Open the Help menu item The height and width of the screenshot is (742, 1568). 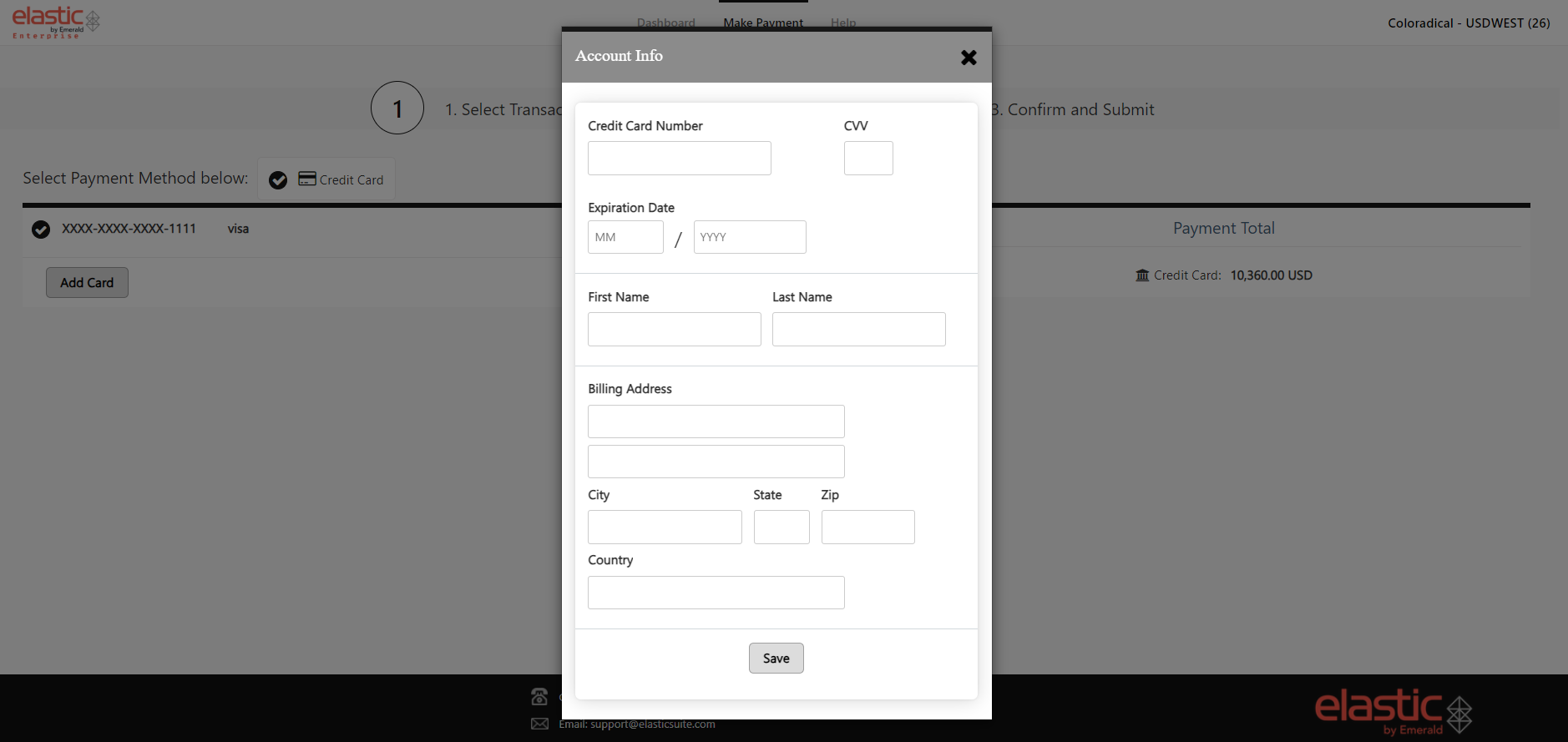click(x=843, y=23)
